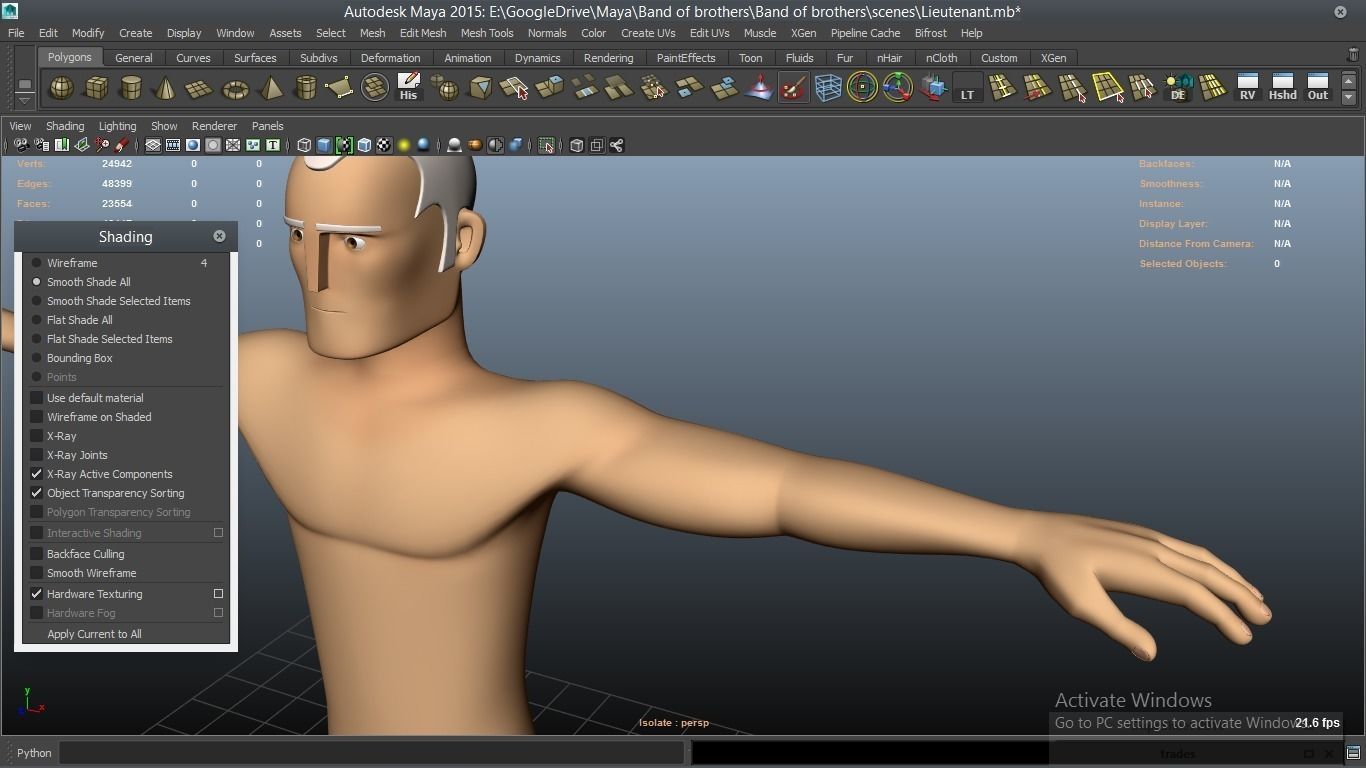Click the film gate icon in panel toolbar
This screenshot has width=1366, height=768.
click(x=173, y=145)
